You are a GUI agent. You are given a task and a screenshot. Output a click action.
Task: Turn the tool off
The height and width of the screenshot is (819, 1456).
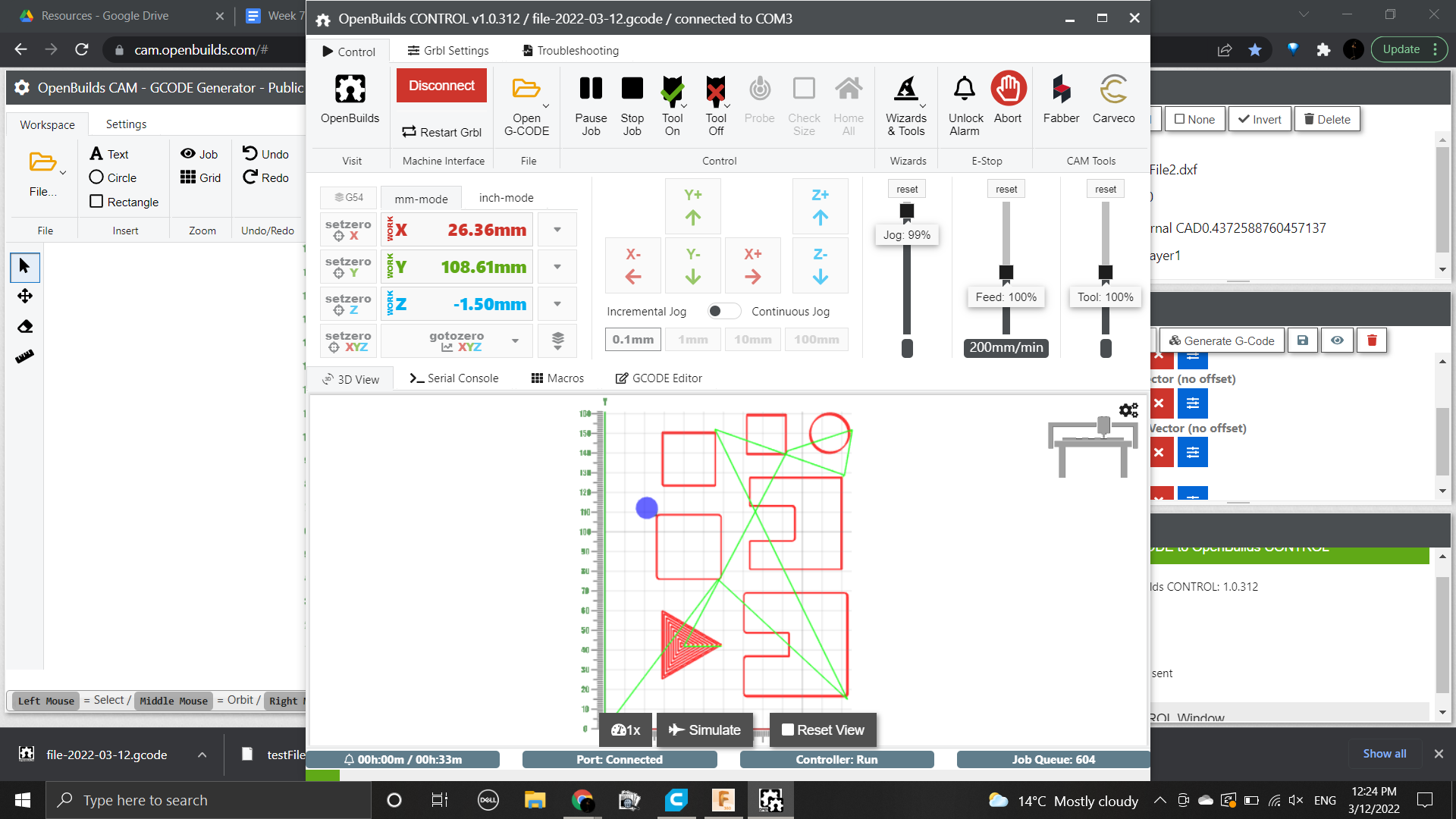click(x=716, y=105)
